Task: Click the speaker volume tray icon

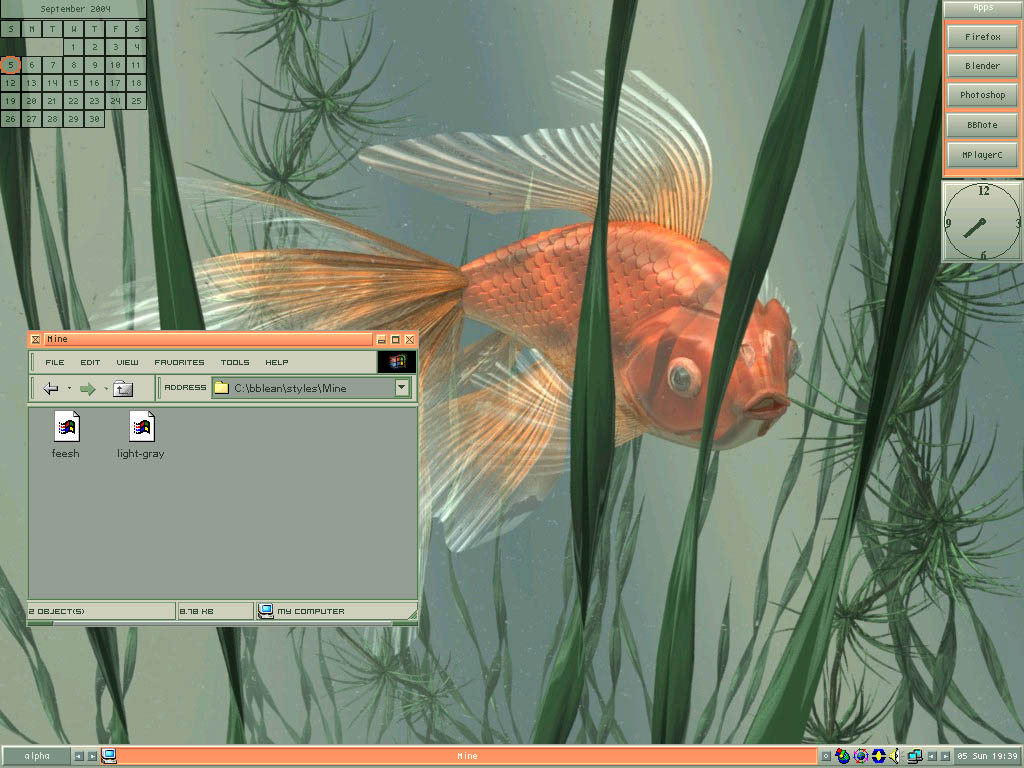Action: [895, 756]
